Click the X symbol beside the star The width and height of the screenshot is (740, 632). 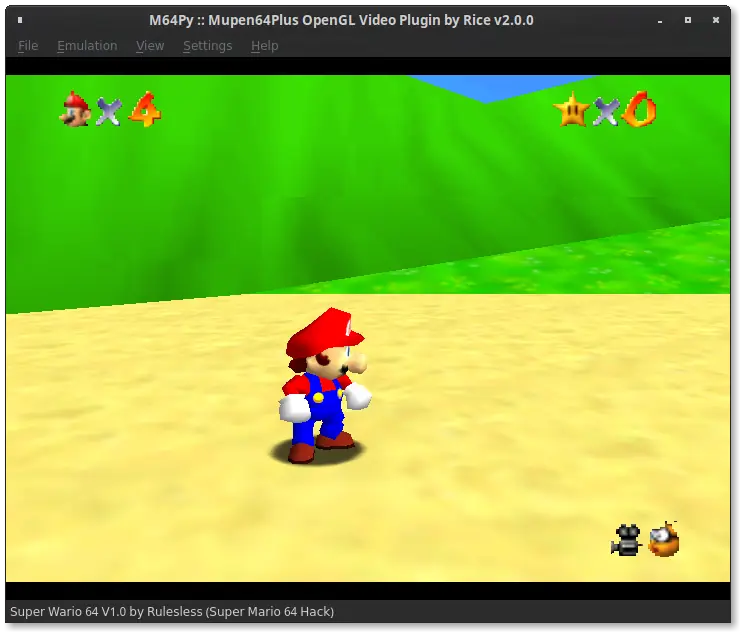pyautogui.click(x=605, y=112)
